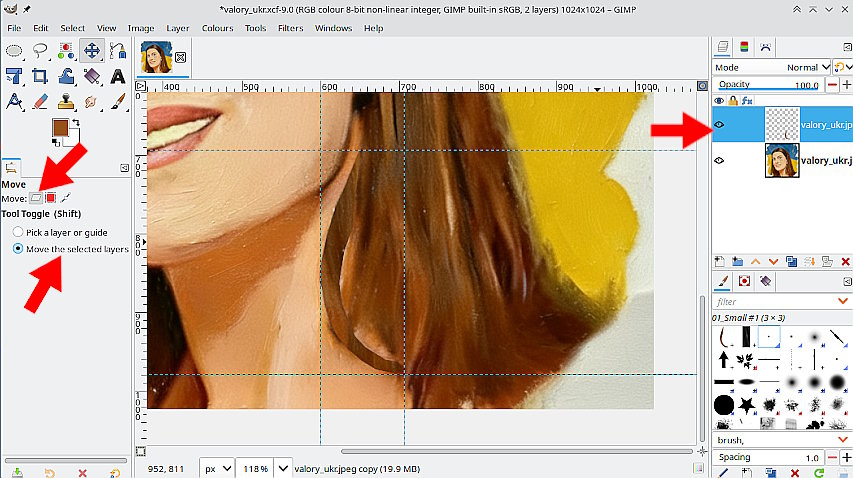This screenshot has width=853, height=478.
Task: Pick the Eraser tool
Action: tap(40, 101)
